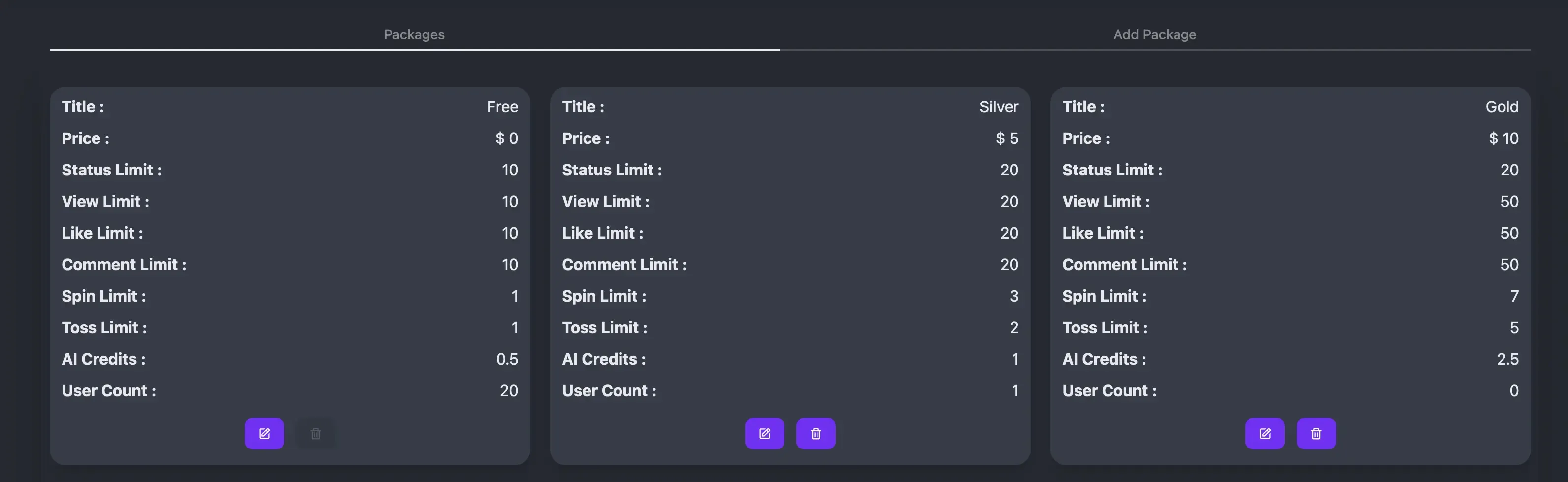Click the Status Limit row on Silver
Screen dimensions: 1568x482
[x=790, y=170]
